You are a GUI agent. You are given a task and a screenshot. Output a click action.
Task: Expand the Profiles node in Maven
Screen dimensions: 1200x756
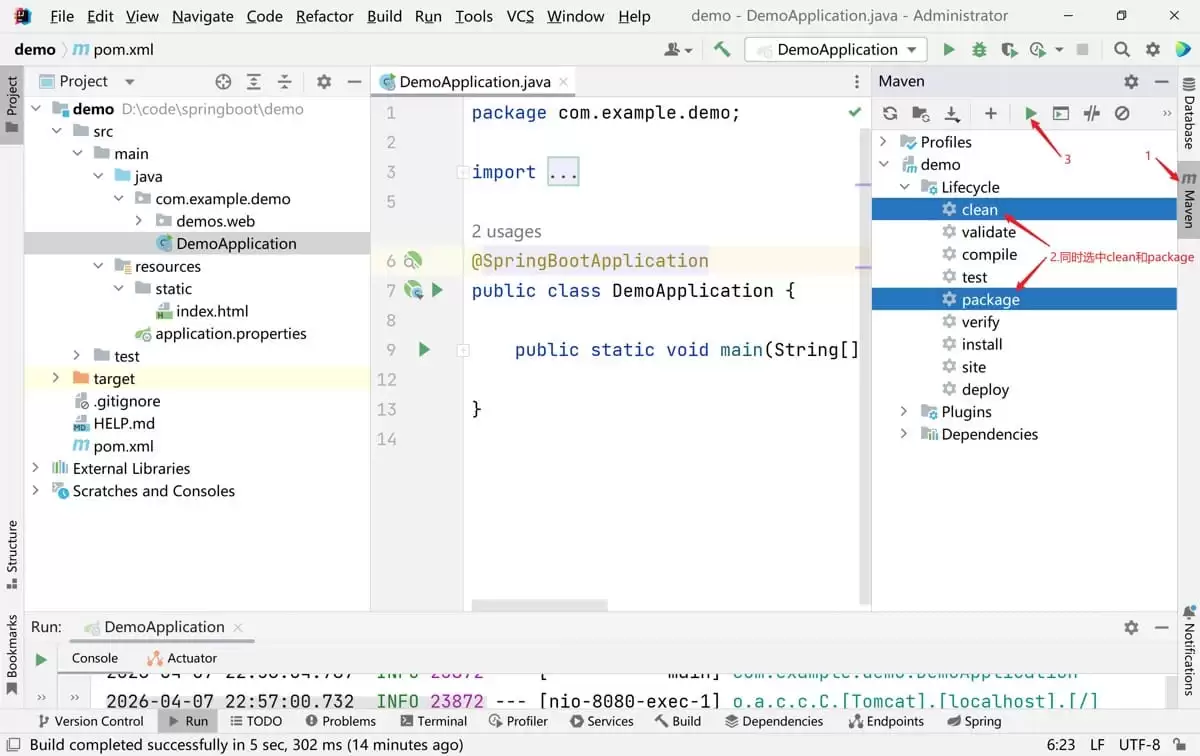click(x=884, y=142)
